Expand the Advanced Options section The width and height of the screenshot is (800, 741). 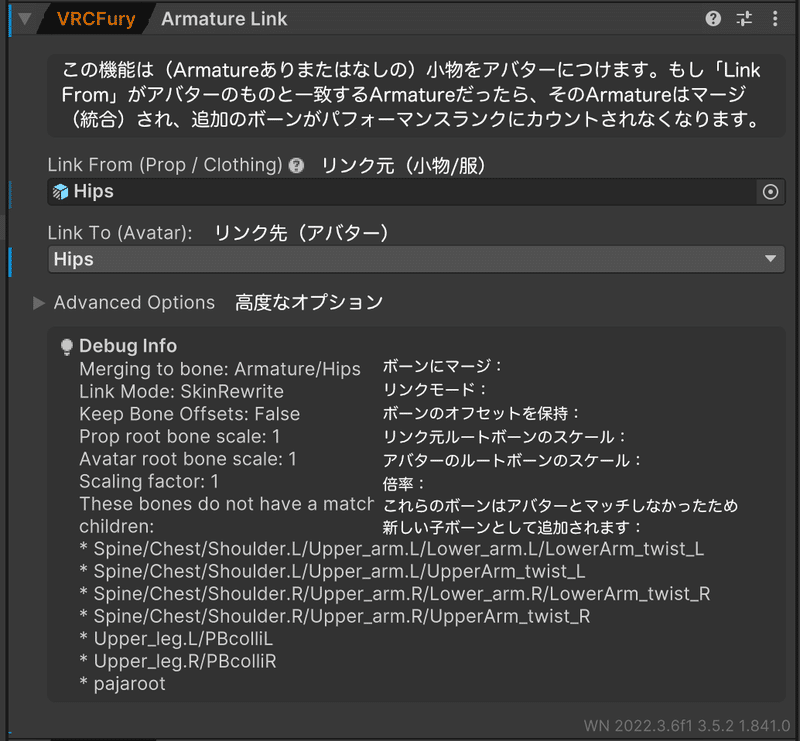click(x=38, y=302)
